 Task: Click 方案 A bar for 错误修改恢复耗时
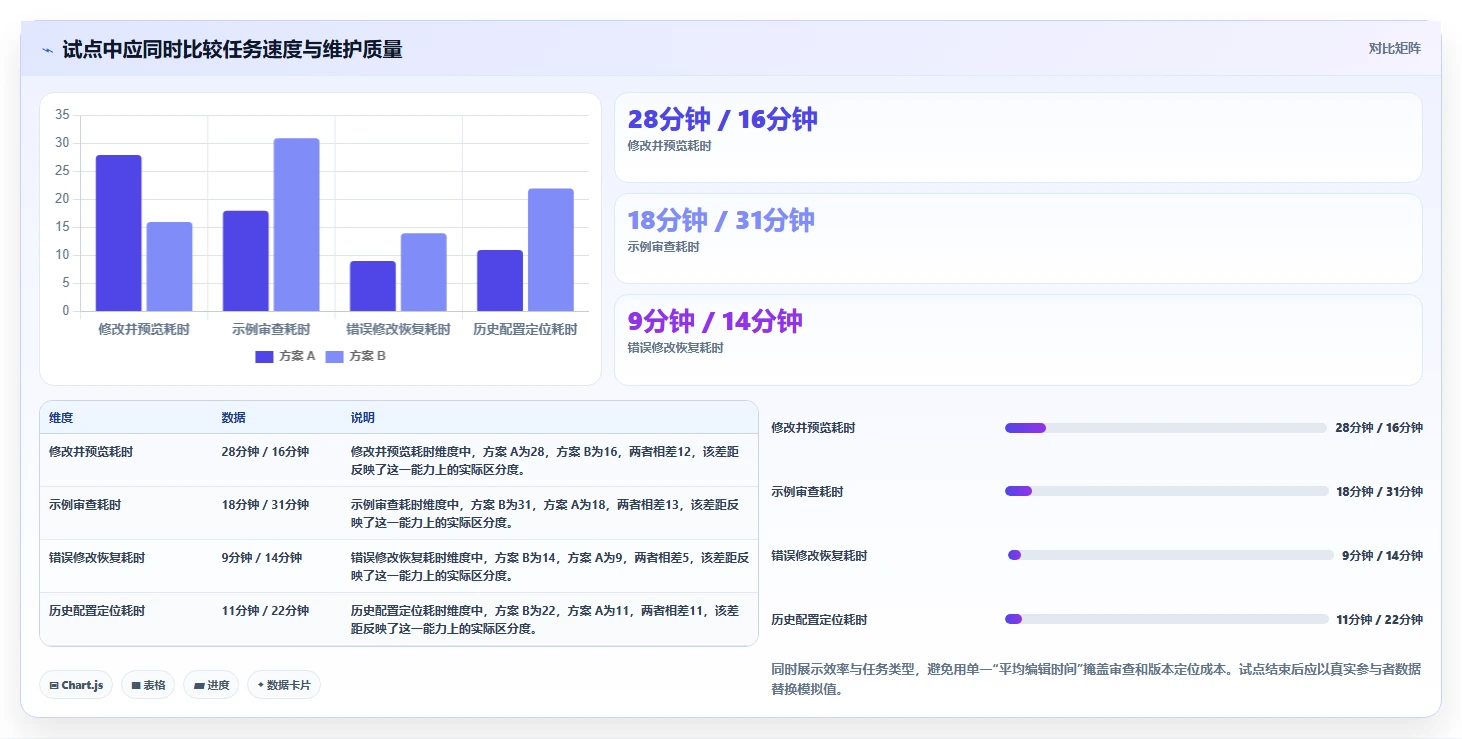tap(373, 286)
